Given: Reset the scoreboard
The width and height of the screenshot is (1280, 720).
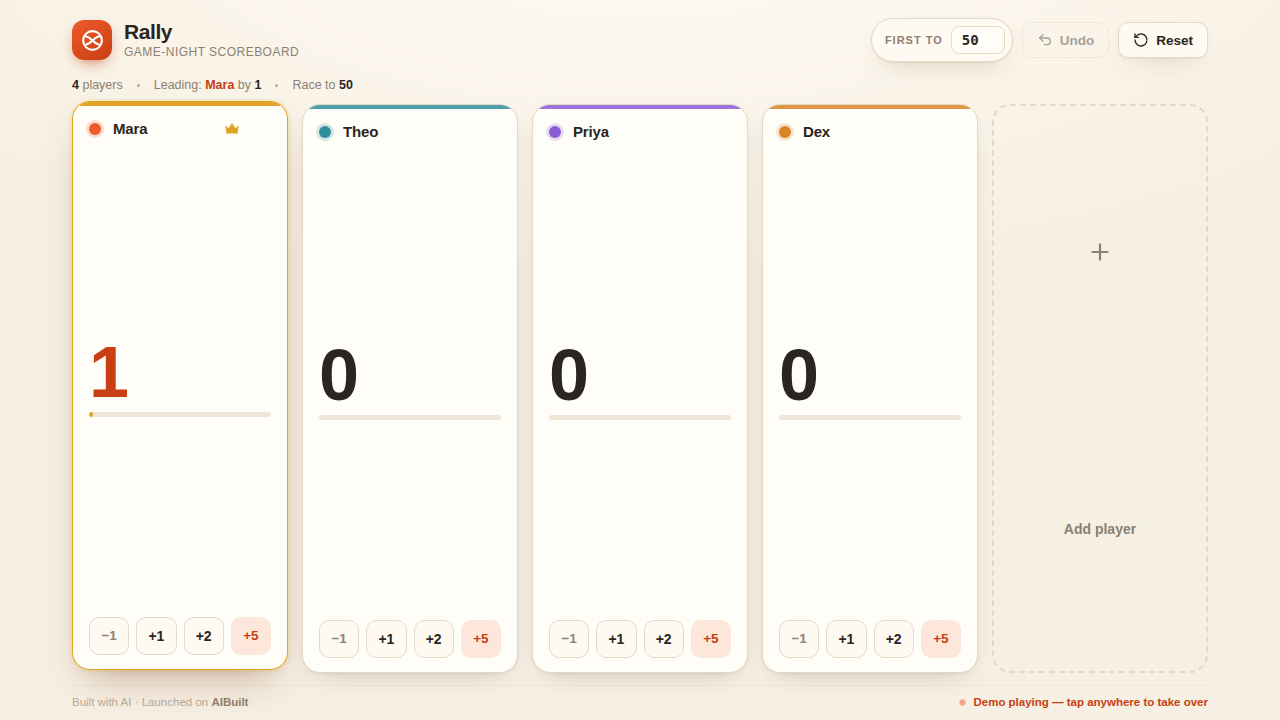Looking at the screenshot, I should tap(1163, 40).
